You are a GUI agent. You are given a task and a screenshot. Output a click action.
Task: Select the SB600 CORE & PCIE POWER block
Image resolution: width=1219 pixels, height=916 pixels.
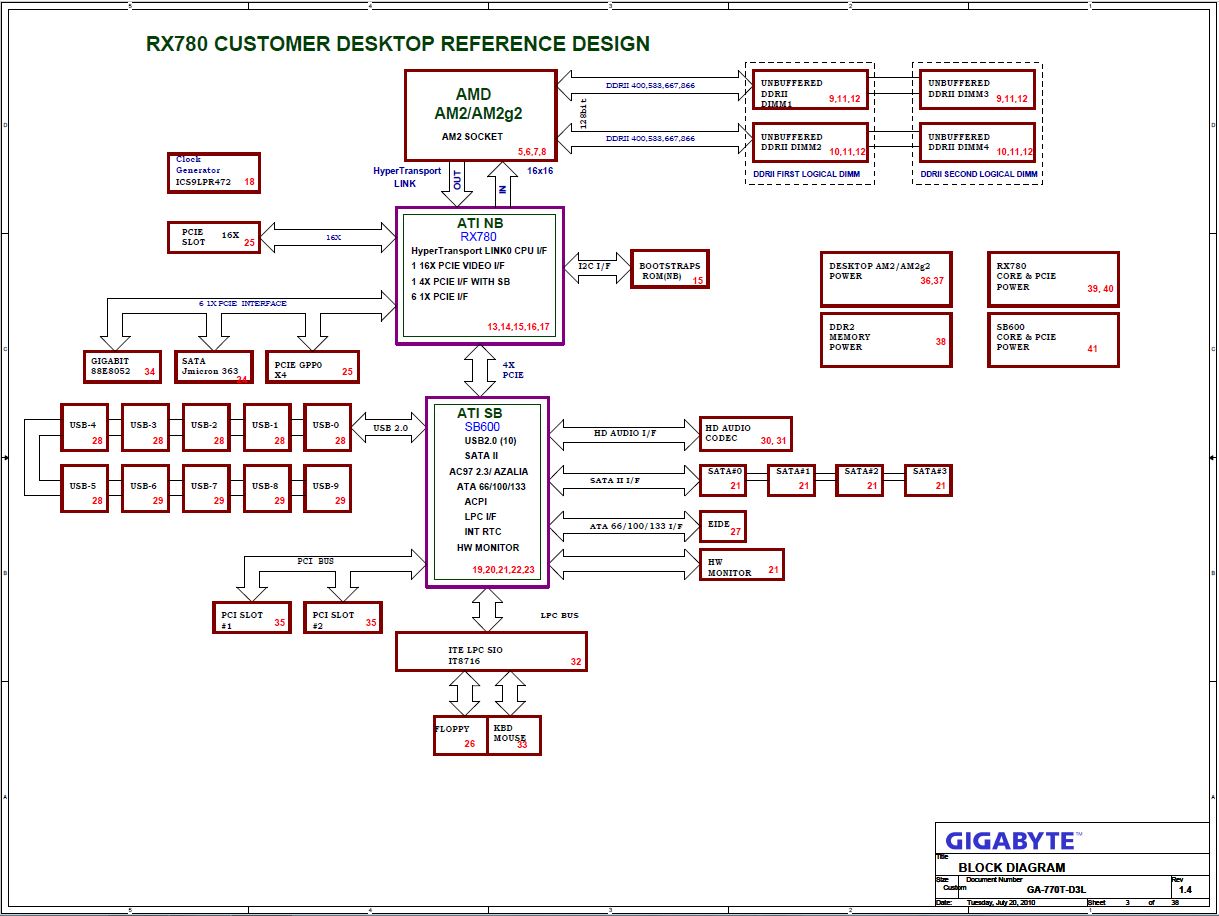[1053, 340]
